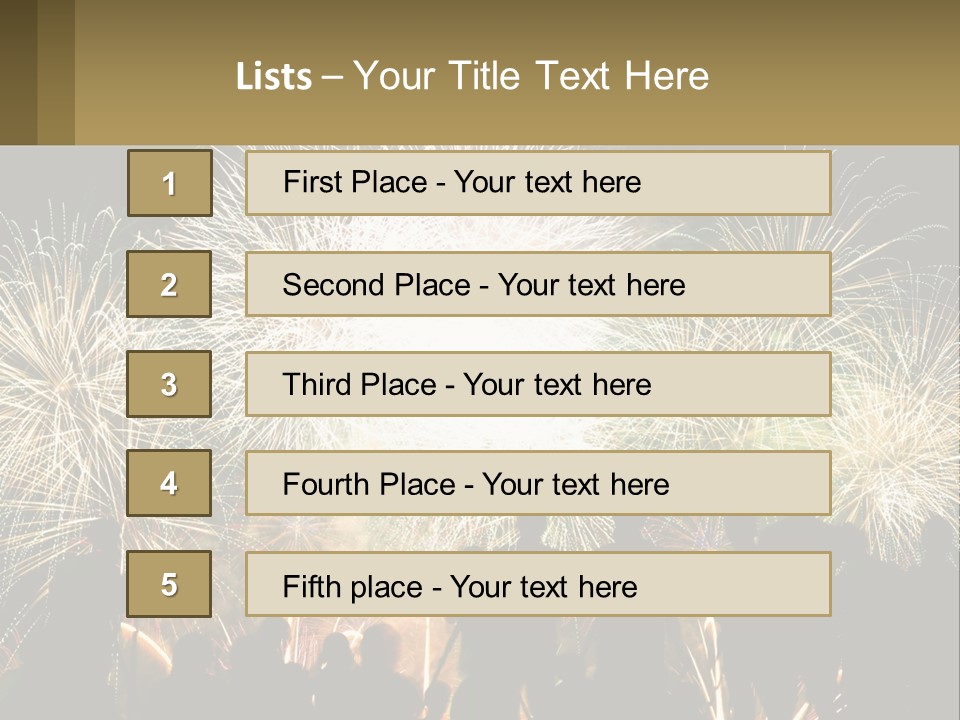Select the number 4 box
The image size is (960, 720).
pos(169,483)
